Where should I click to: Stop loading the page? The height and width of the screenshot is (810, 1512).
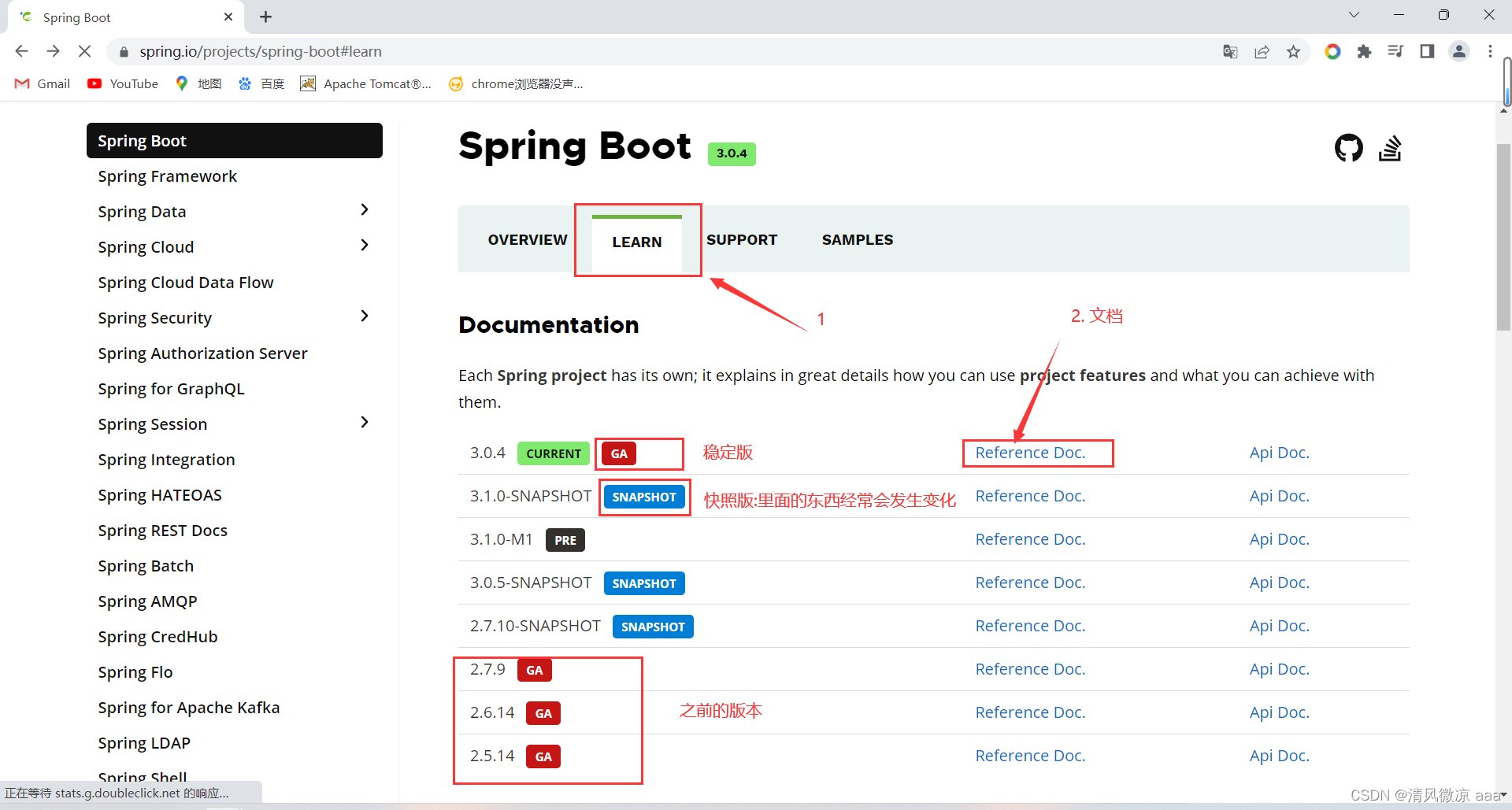[x=85, y=51]
